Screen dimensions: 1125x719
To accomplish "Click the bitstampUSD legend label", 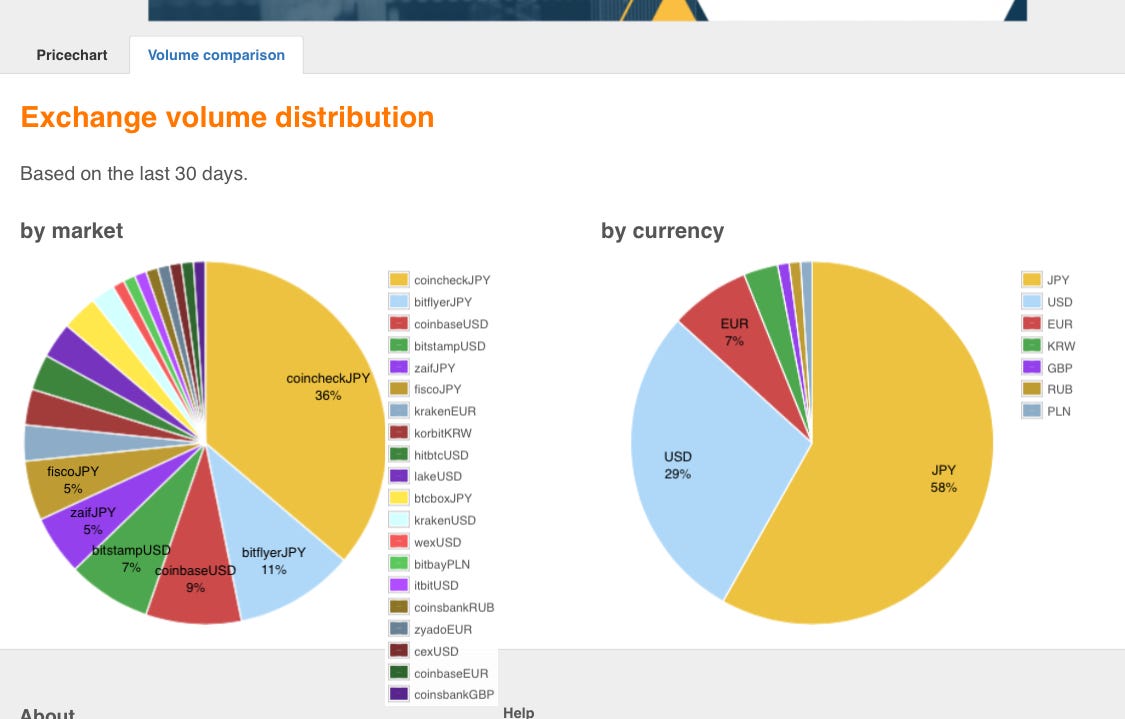I will (x=449, y=346).
